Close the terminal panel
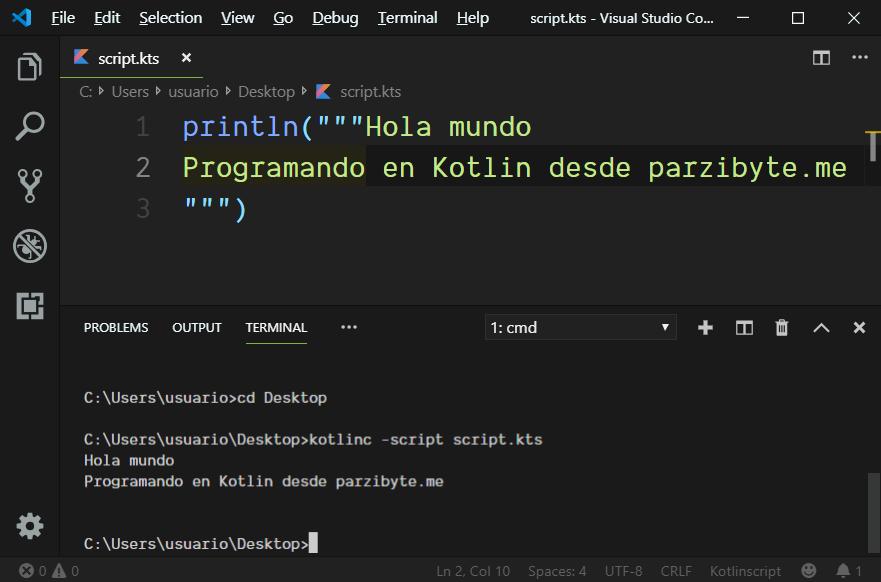This screenshot has width=881, height=582. [x=859, y=328]
